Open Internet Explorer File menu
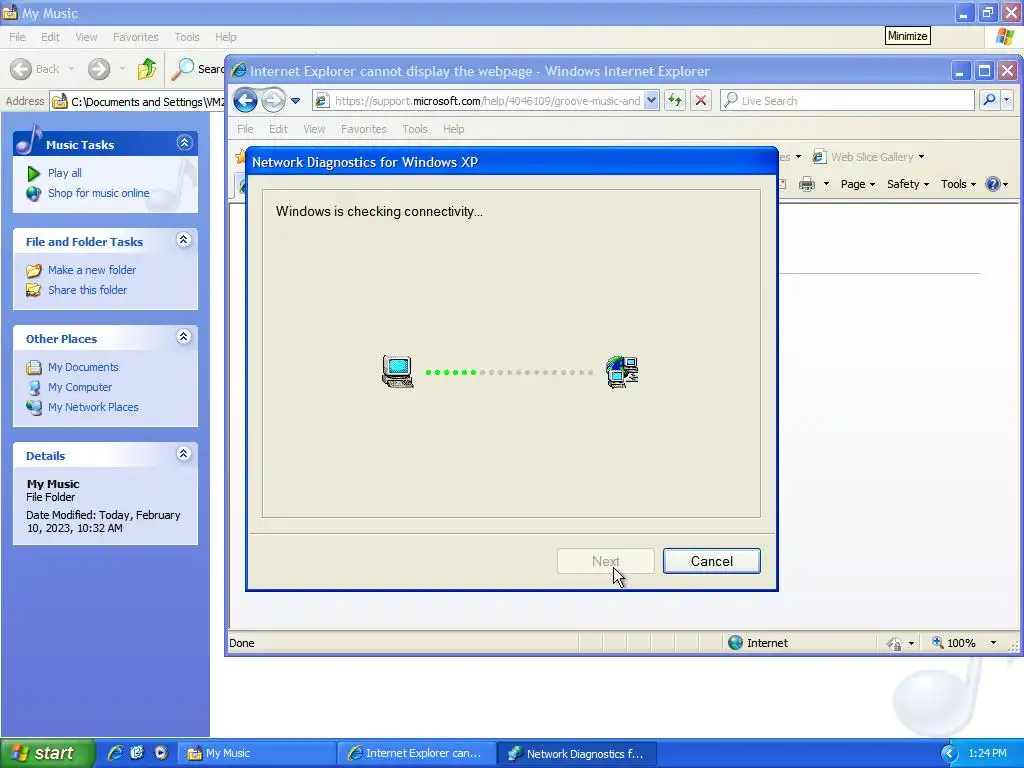Image resolution: width=1024 pixels, height=768 pixels. coord(245,129)
